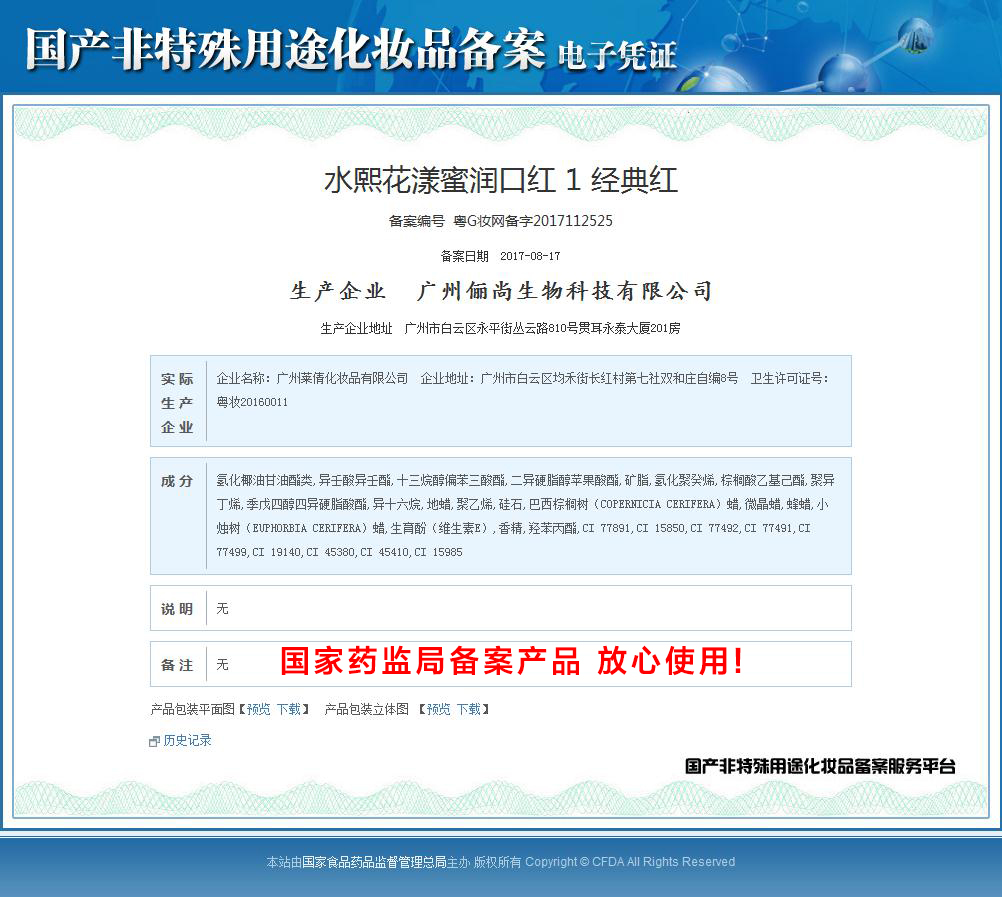Image resolution: width=1002 pixels, height=897 pixels.
Task: Open 下载 link for 产品包装立体图
Action: pyautogui.click(x=468, y=709)
